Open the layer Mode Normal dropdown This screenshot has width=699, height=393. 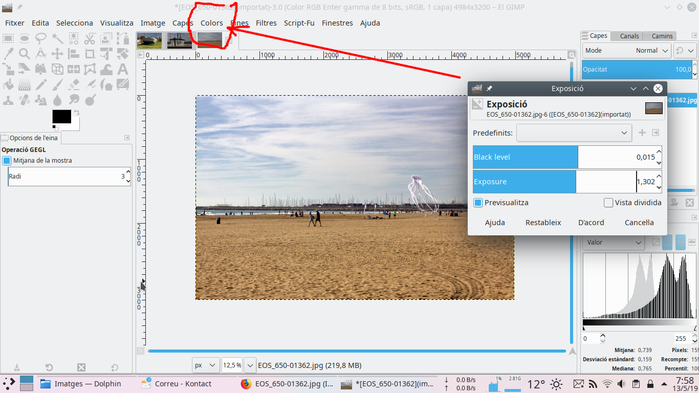tap(625, 50)
